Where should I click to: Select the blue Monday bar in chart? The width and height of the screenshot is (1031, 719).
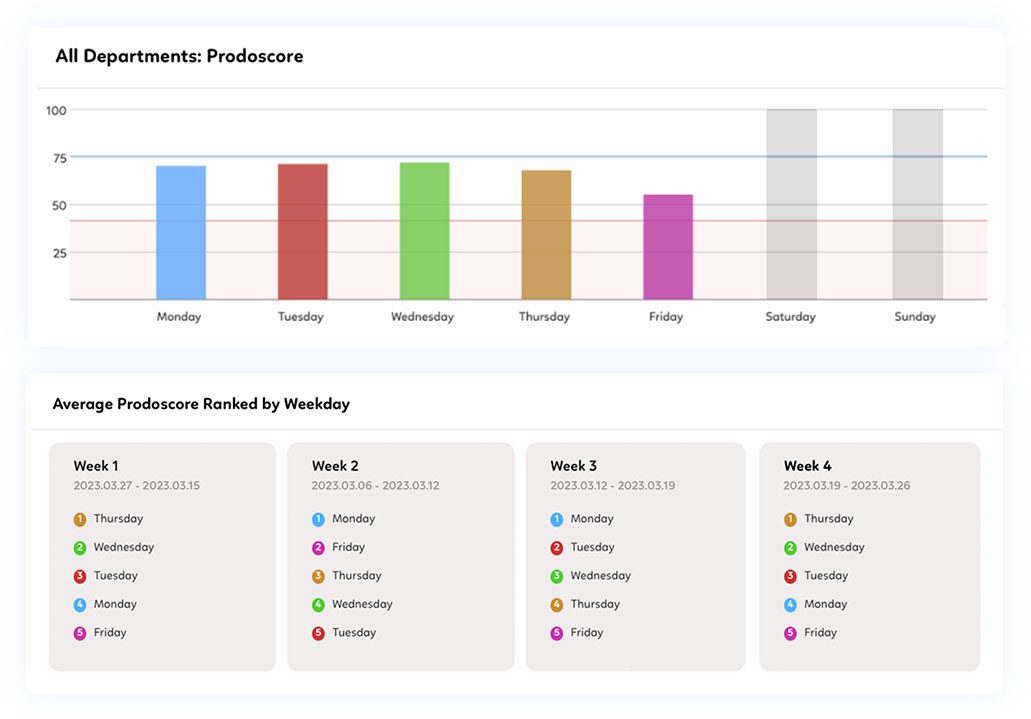tap(181, 233)
